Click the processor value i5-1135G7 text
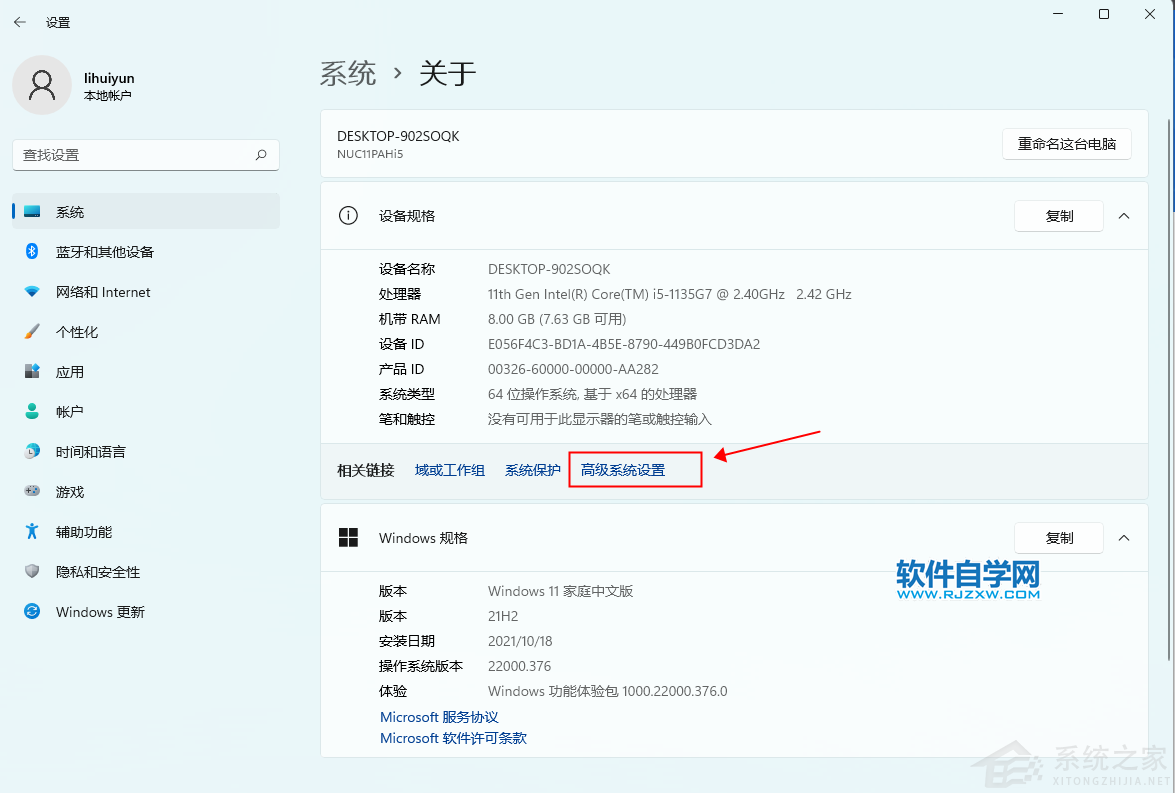The image size is (1175, 793). point(669,294)
